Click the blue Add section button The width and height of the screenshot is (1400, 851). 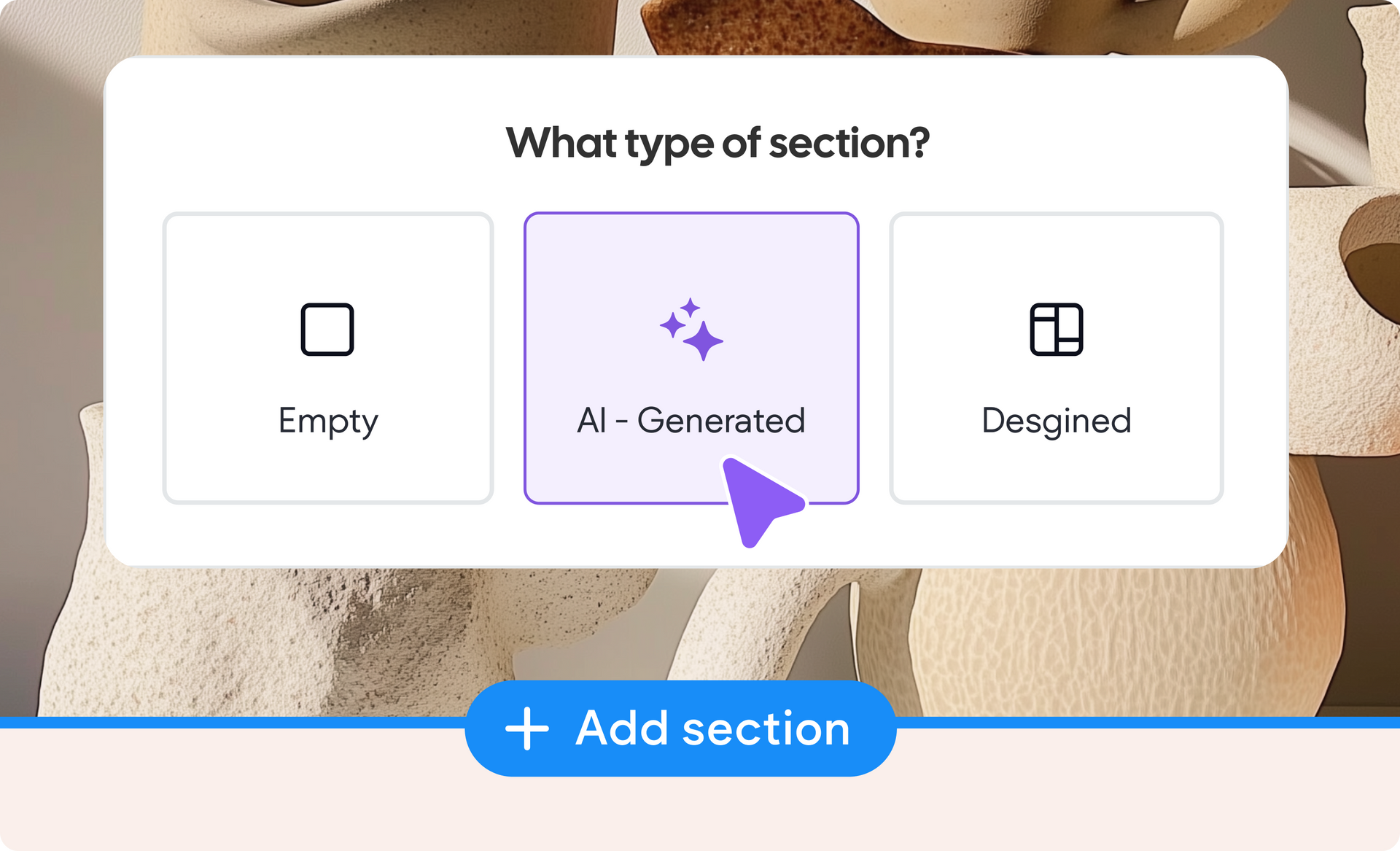click(680, 728)
